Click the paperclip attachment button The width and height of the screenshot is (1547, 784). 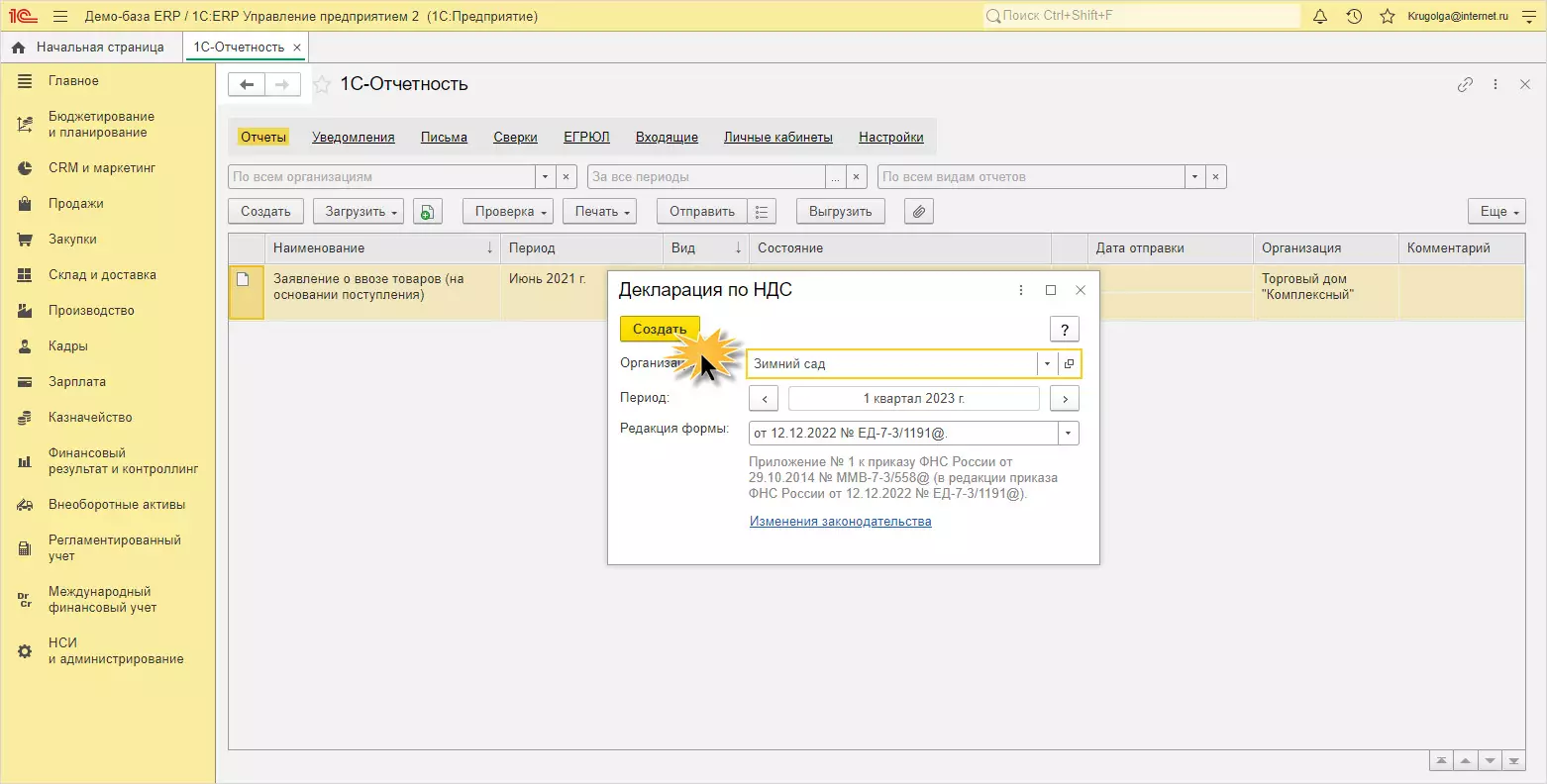(x=919, y=212)
